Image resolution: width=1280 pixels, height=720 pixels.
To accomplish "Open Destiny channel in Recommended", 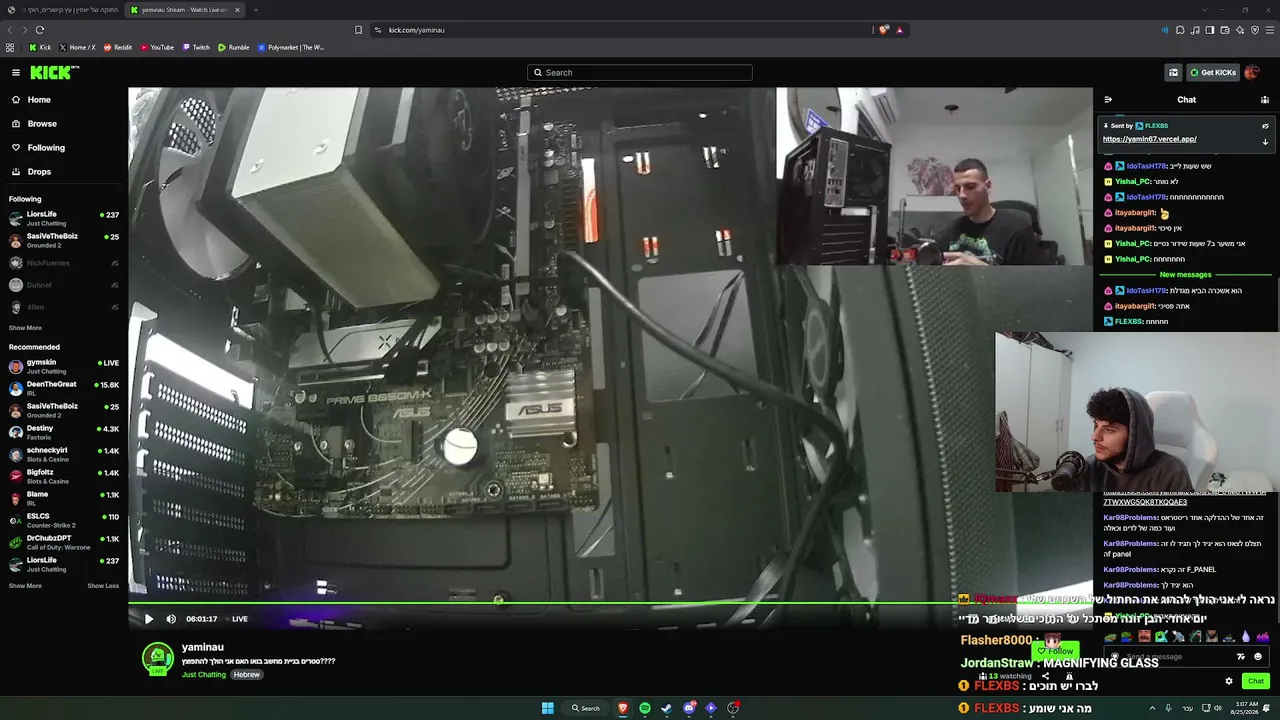I will point(64,432).
